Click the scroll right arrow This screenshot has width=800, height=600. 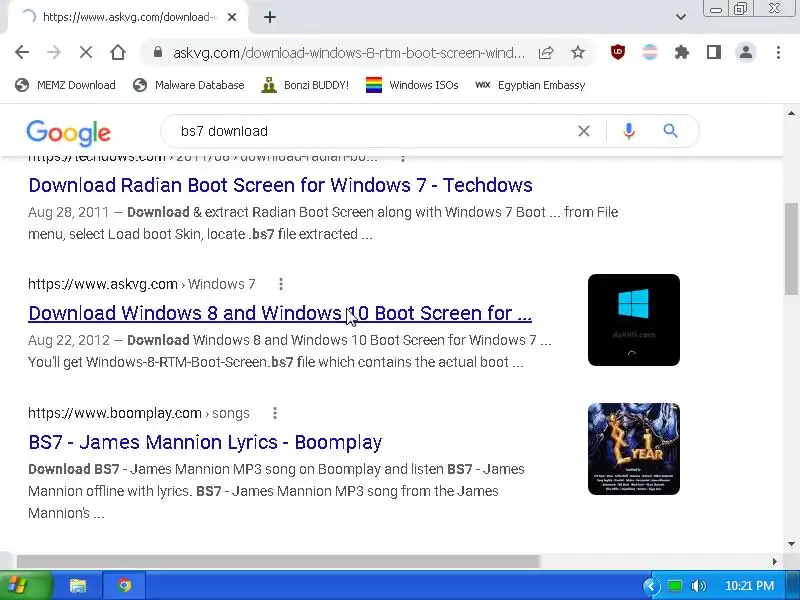[x=774, y=561]
